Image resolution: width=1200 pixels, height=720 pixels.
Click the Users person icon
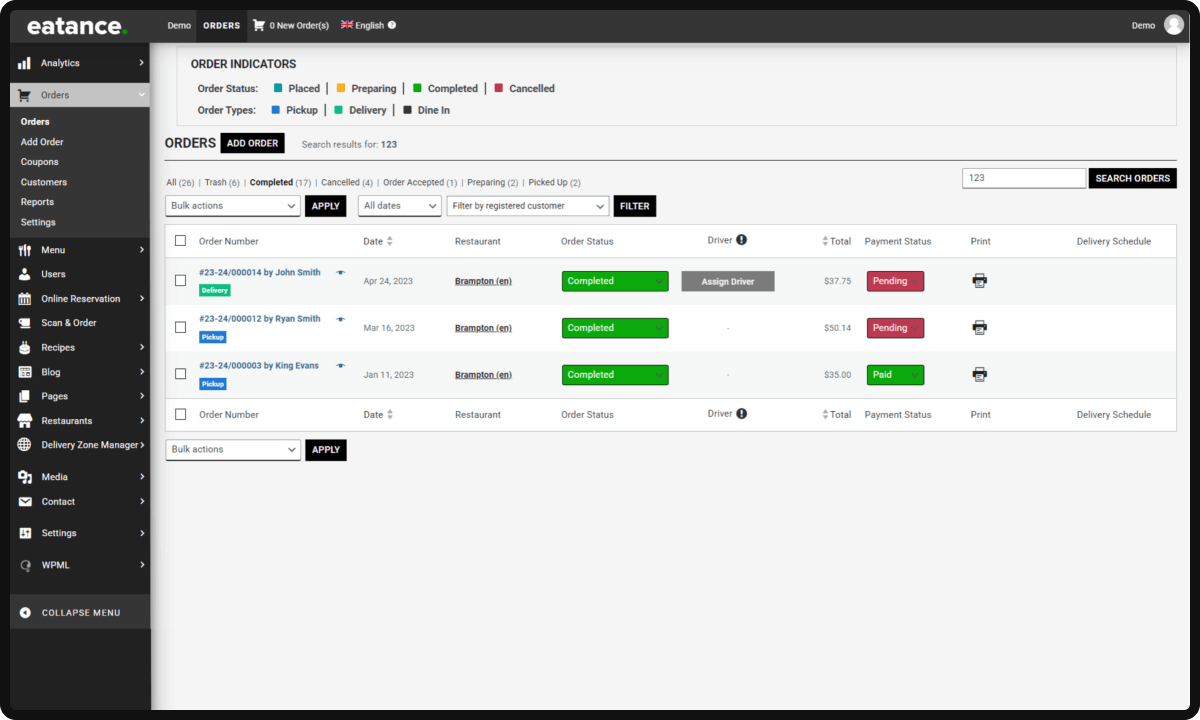[x=24, y=274]
